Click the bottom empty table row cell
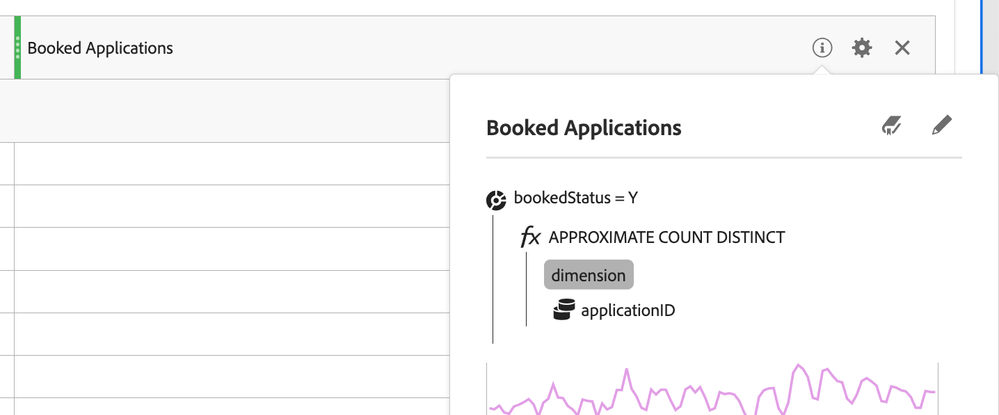The width and height of the screenshot is (999, 415). (230, 405)
